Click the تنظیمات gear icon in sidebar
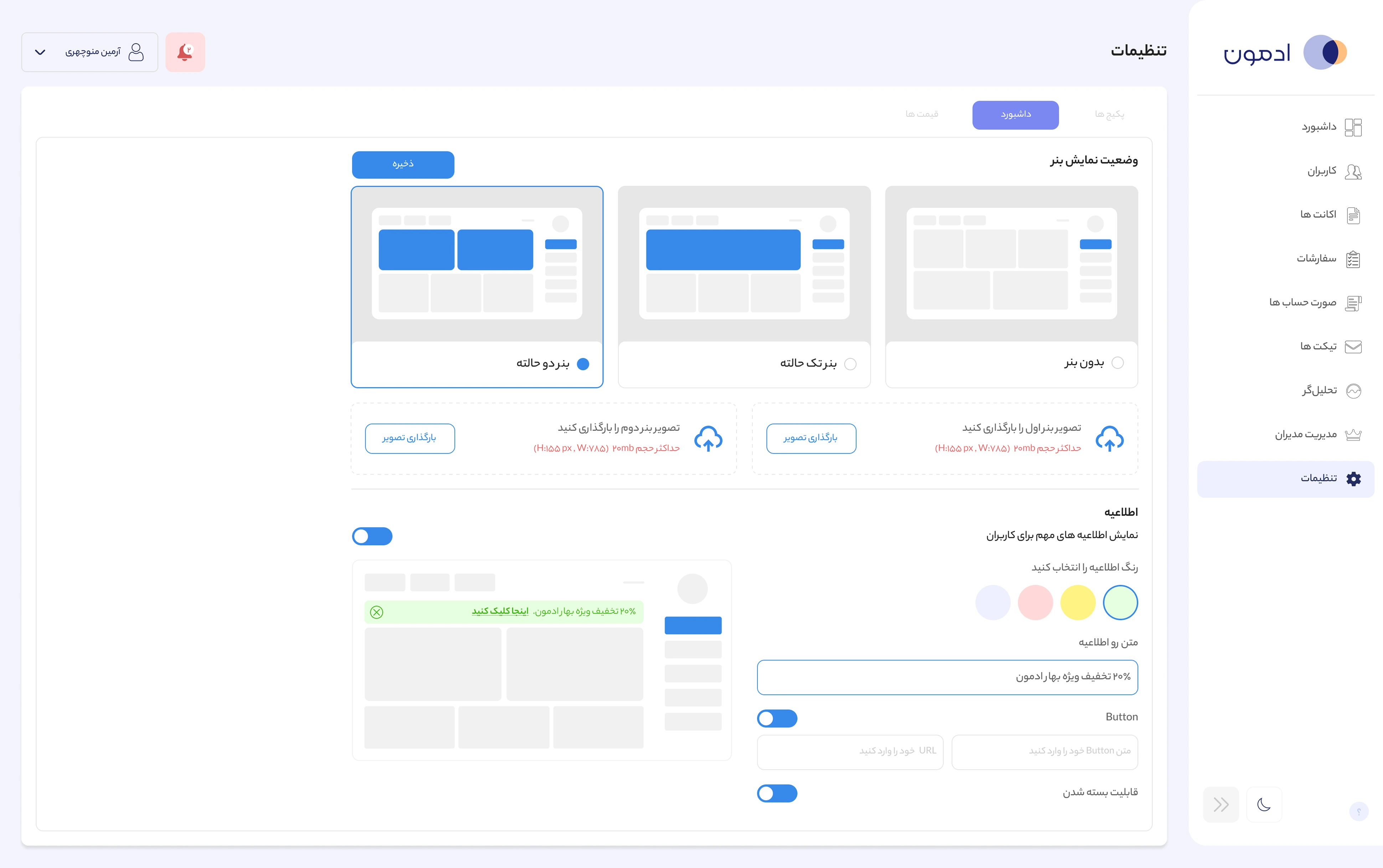The height and width of the screenshot is (868, 1383). pos(1353,479)
